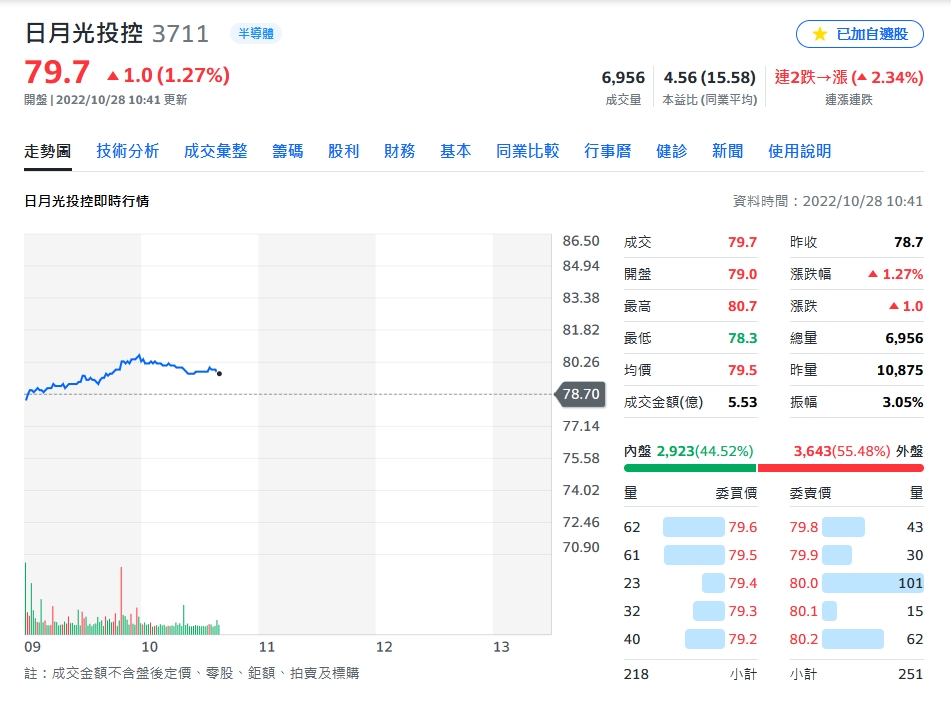Click the black dot at price line end
951x708 pixels.
pyautogui.click(x=220, y=374)
